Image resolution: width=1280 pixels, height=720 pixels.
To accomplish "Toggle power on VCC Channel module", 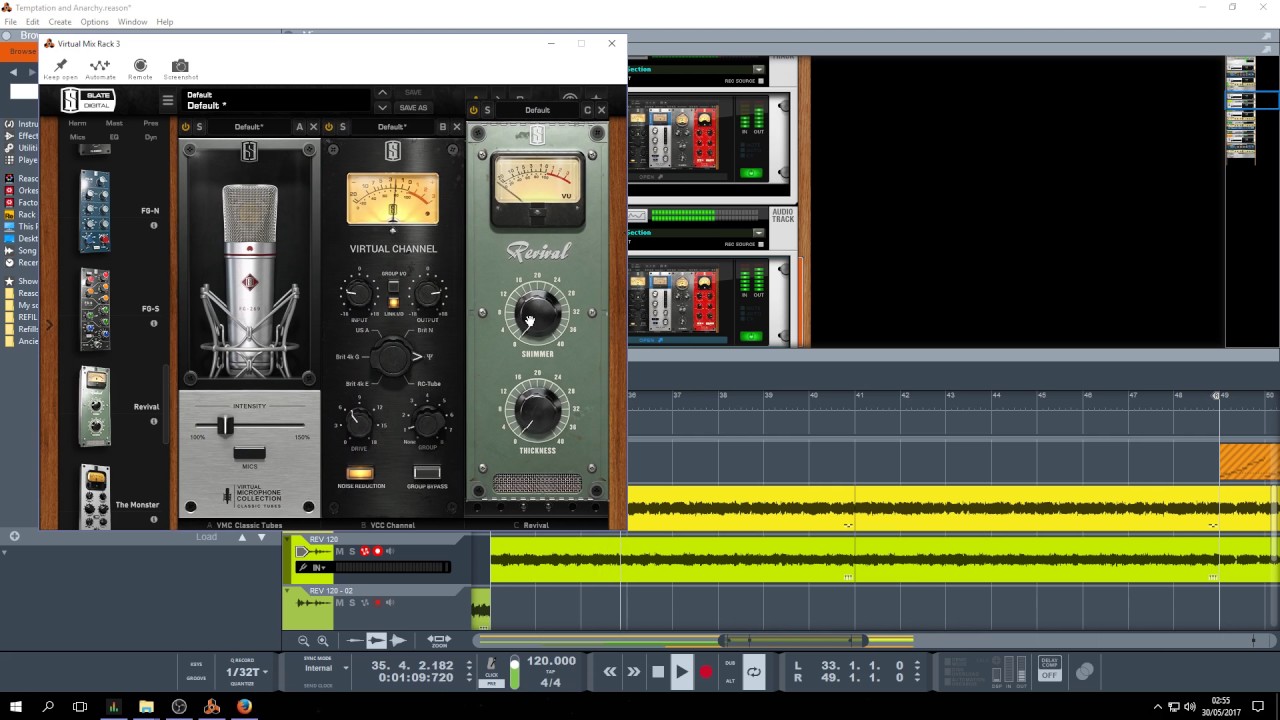I will [x=329, y=127].
